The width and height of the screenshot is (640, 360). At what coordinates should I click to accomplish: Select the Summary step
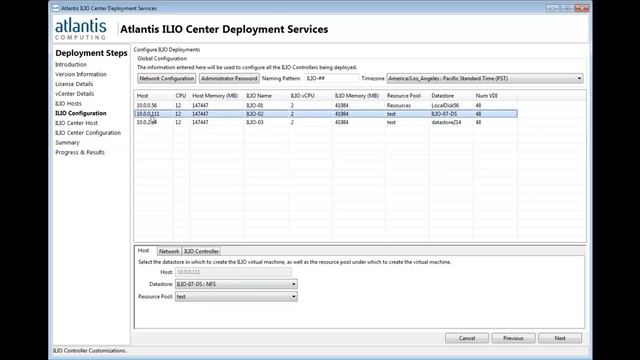[x=67, y=143]
